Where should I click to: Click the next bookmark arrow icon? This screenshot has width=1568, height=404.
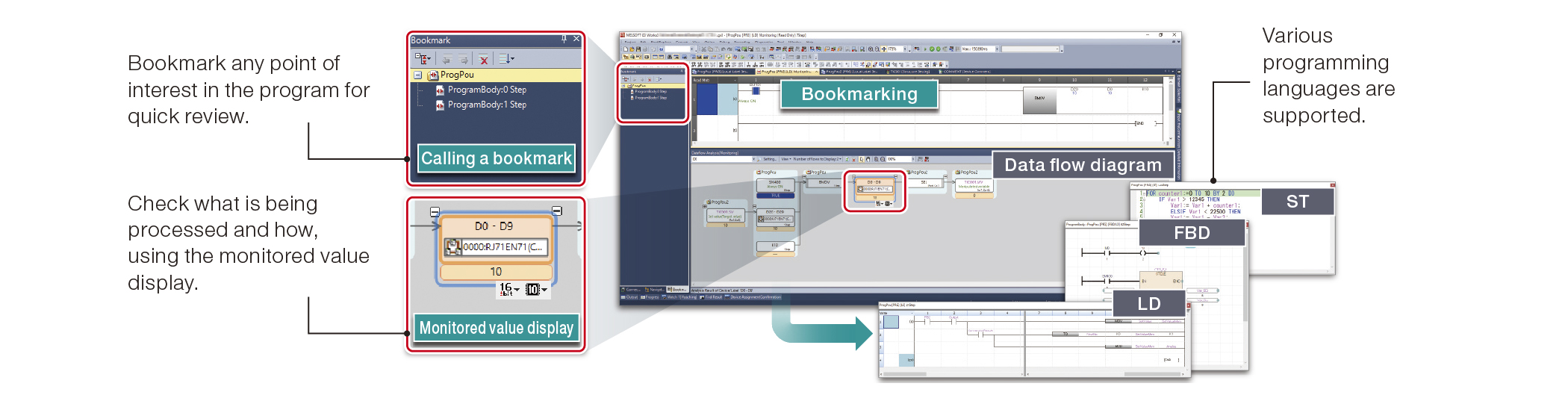(463, 59)
